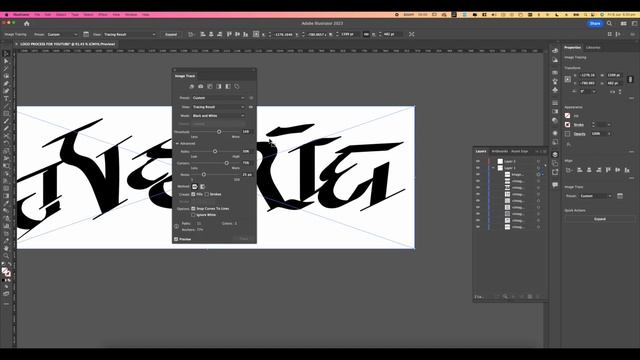The width and height of the screenshot is (640, 360).
Task: Select the Type tool
Action: pos(6,98)
